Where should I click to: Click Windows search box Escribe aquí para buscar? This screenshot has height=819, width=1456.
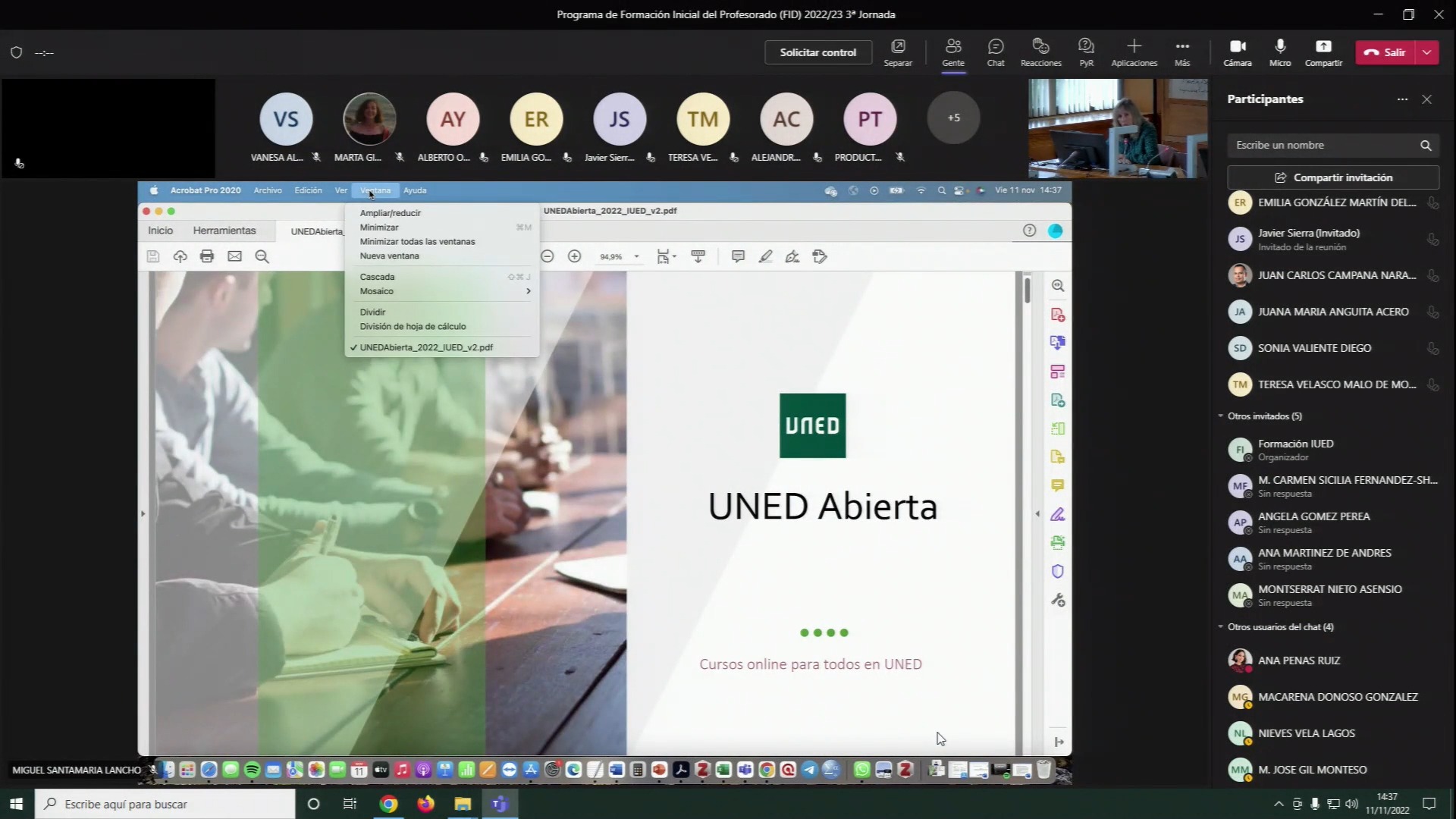pyautogui.click(x=165, y=804)
